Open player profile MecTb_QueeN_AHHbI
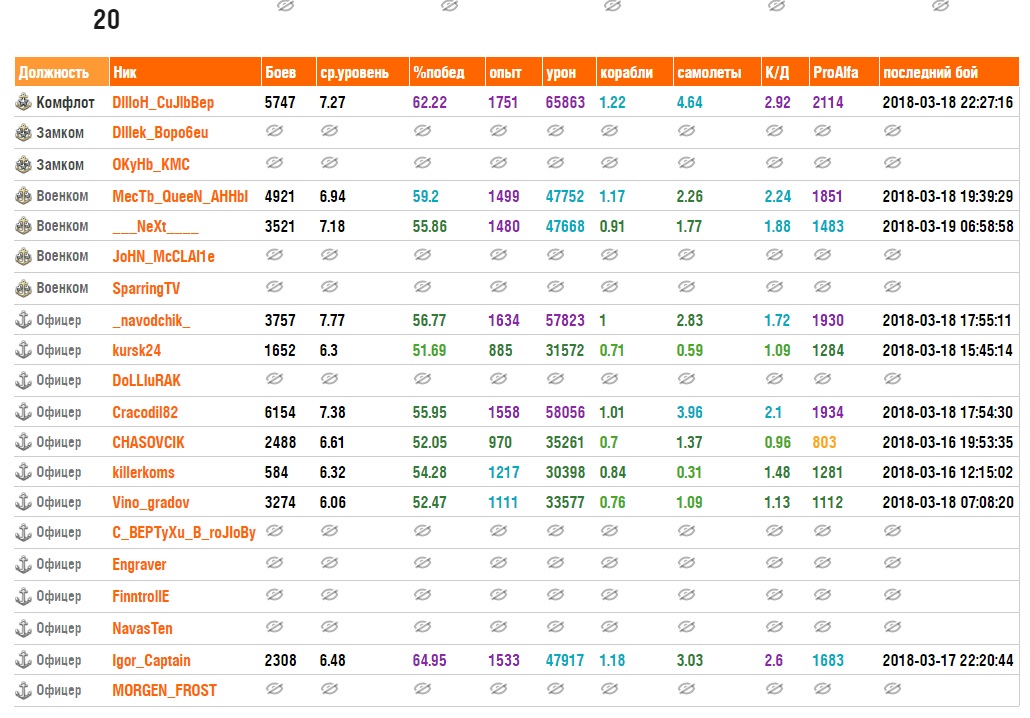Image resolution: width=1030 pixels, height=718 pixels. (x=180, y=196)
